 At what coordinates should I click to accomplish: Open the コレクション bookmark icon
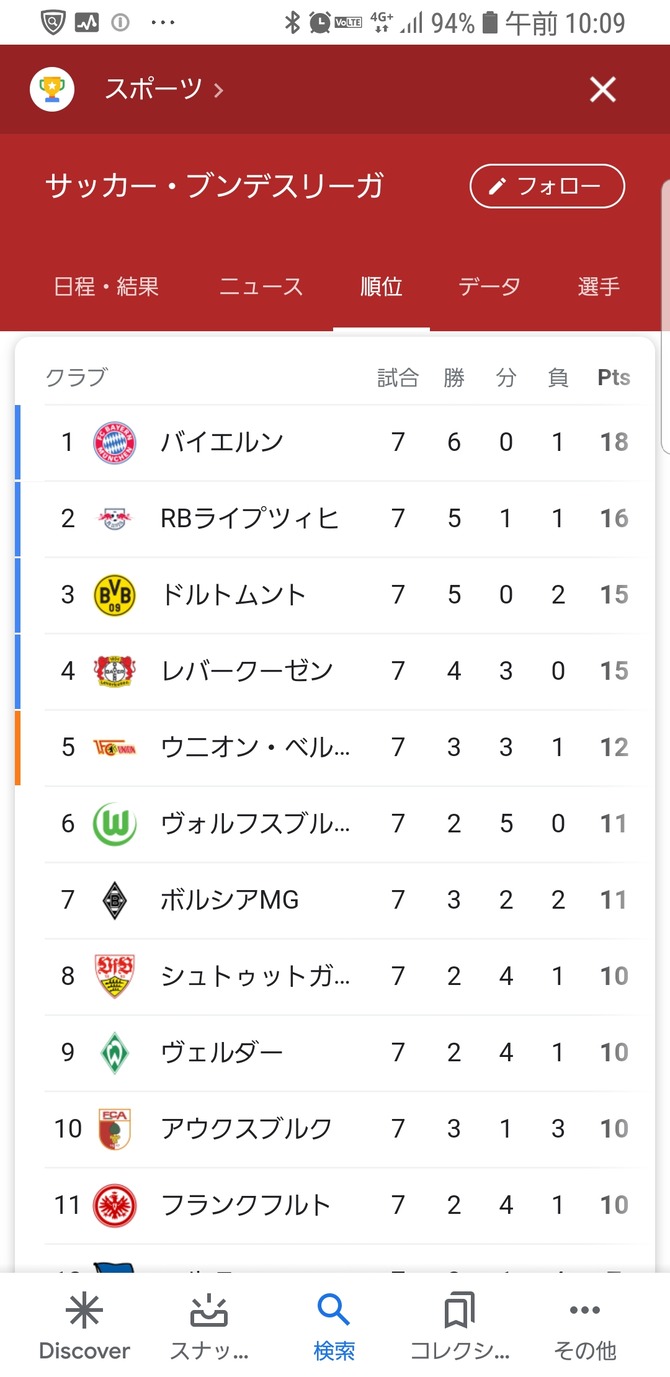[x=459, y=1311]
